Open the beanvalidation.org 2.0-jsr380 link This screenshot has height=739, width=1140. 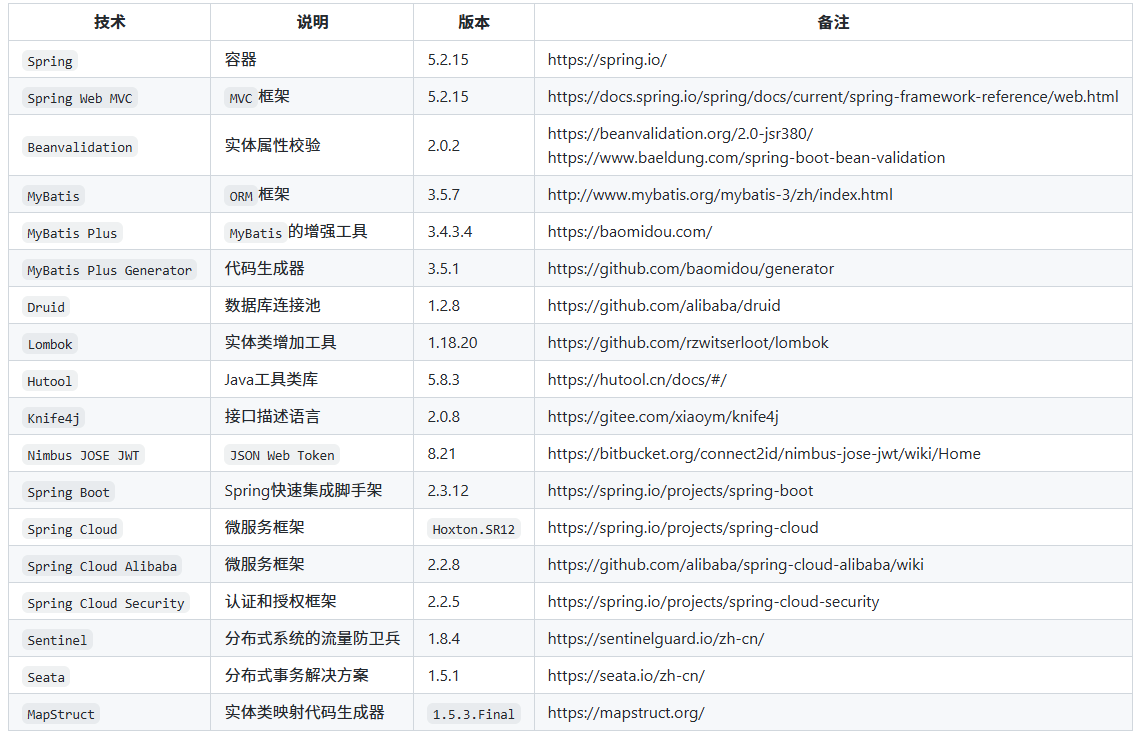[681, 134]
